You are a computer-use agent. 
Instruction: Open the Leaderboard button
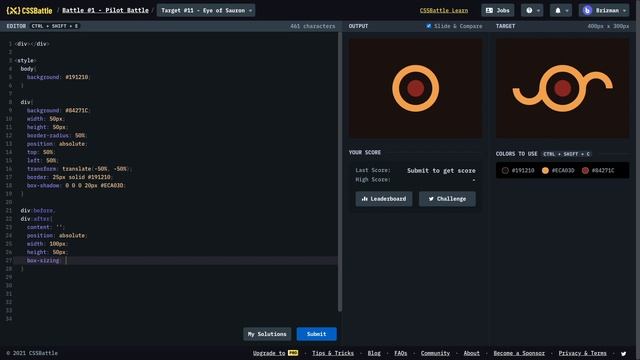click(x=384, y=199)
